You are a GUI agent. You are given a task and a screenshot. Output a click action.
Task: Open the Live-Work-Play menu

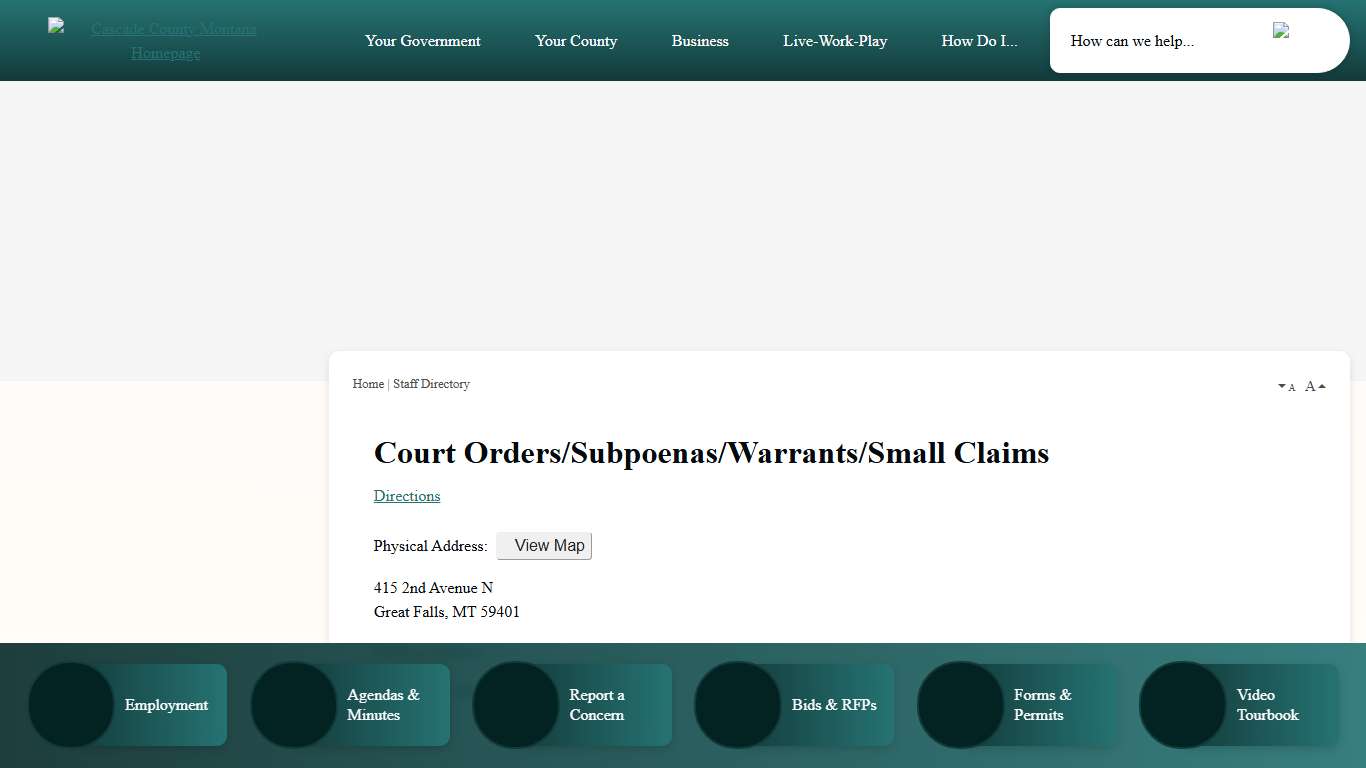(834, 41)
